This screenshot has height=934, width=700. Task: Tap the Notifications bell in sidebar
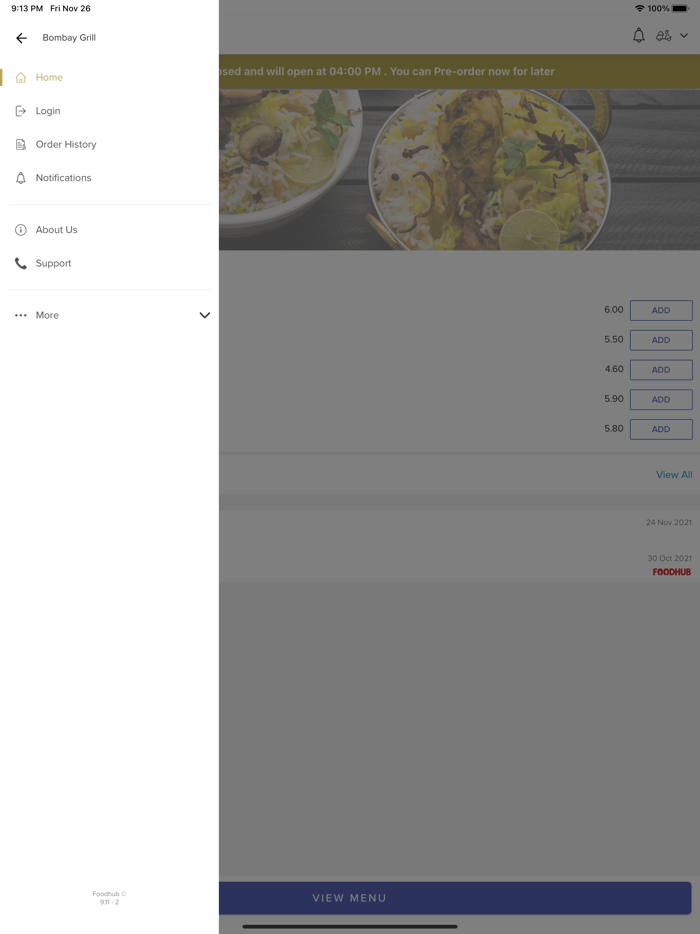point(21,178)
